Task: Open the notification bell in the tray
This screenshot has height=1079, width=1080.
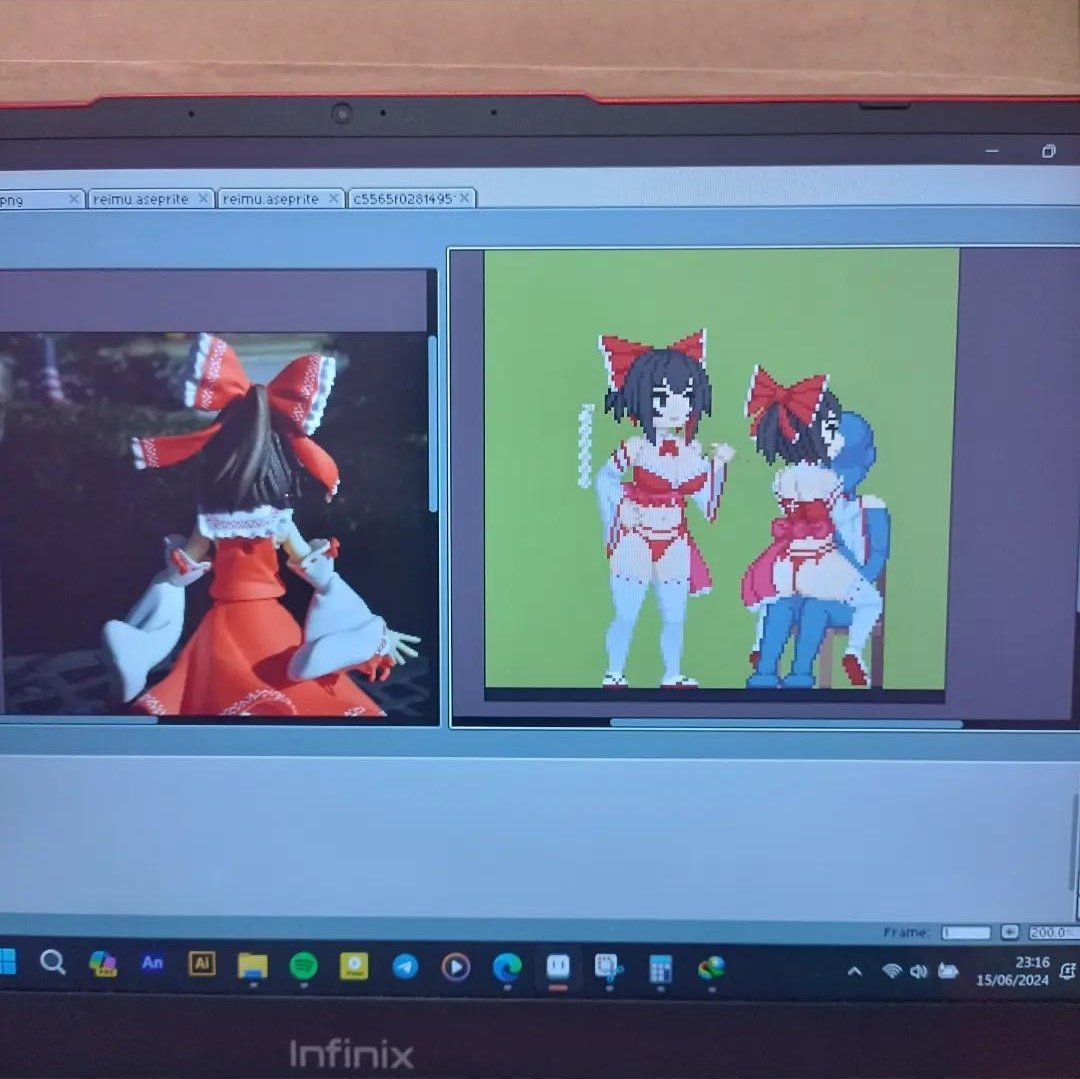Action: tap(1067, 972)
